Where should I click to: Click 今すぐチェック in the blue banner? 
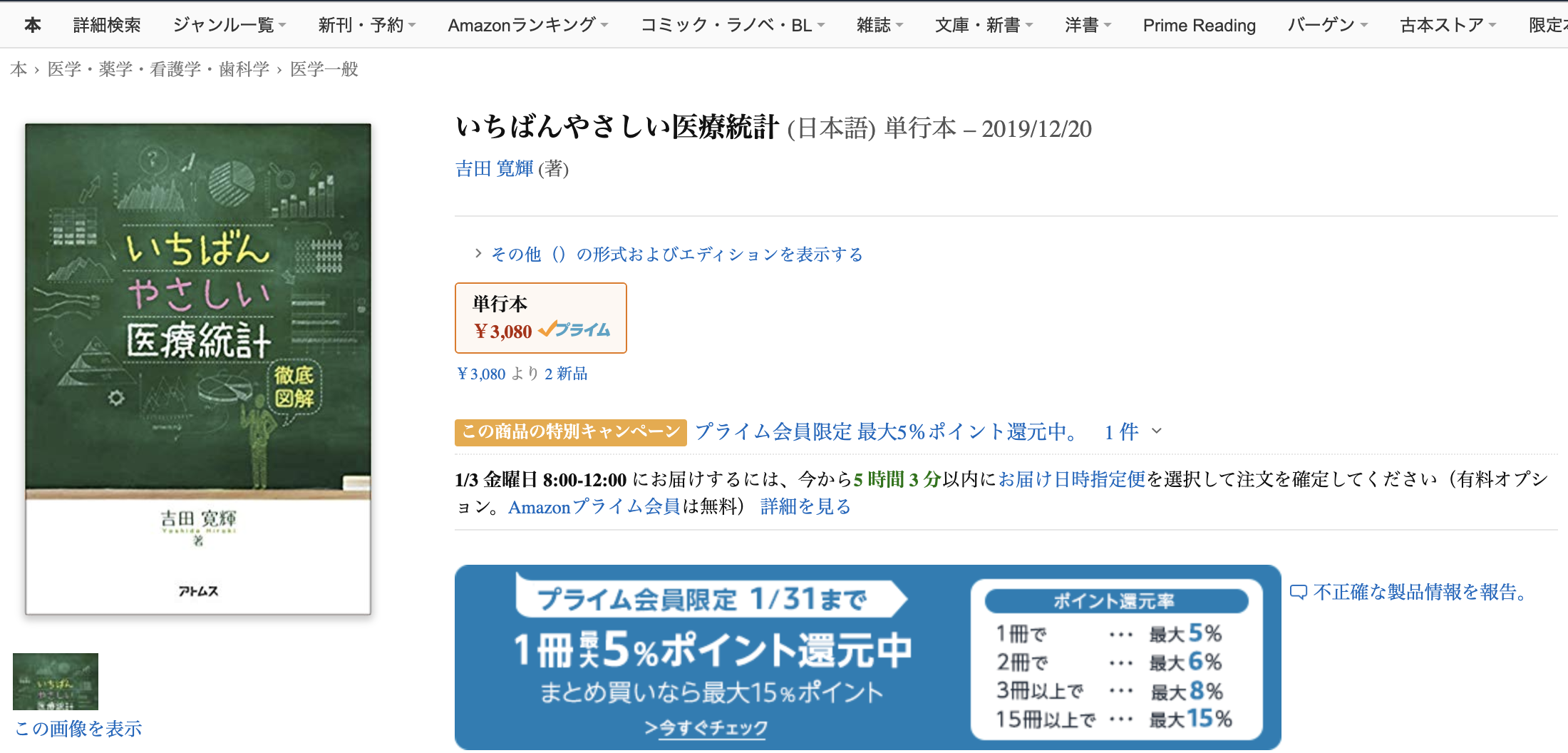coord(706,728)
